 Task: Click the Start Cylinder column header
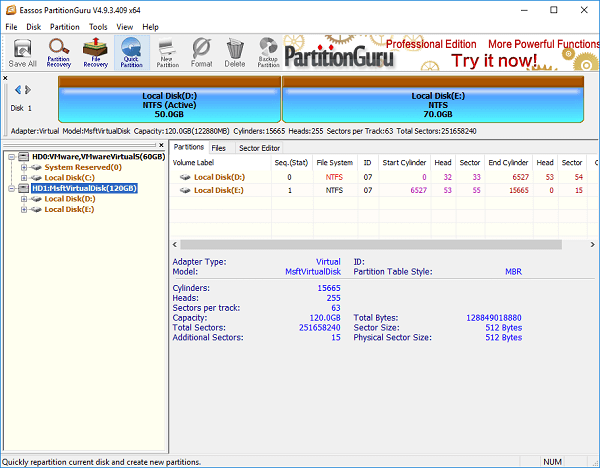[x=404, y=163]
